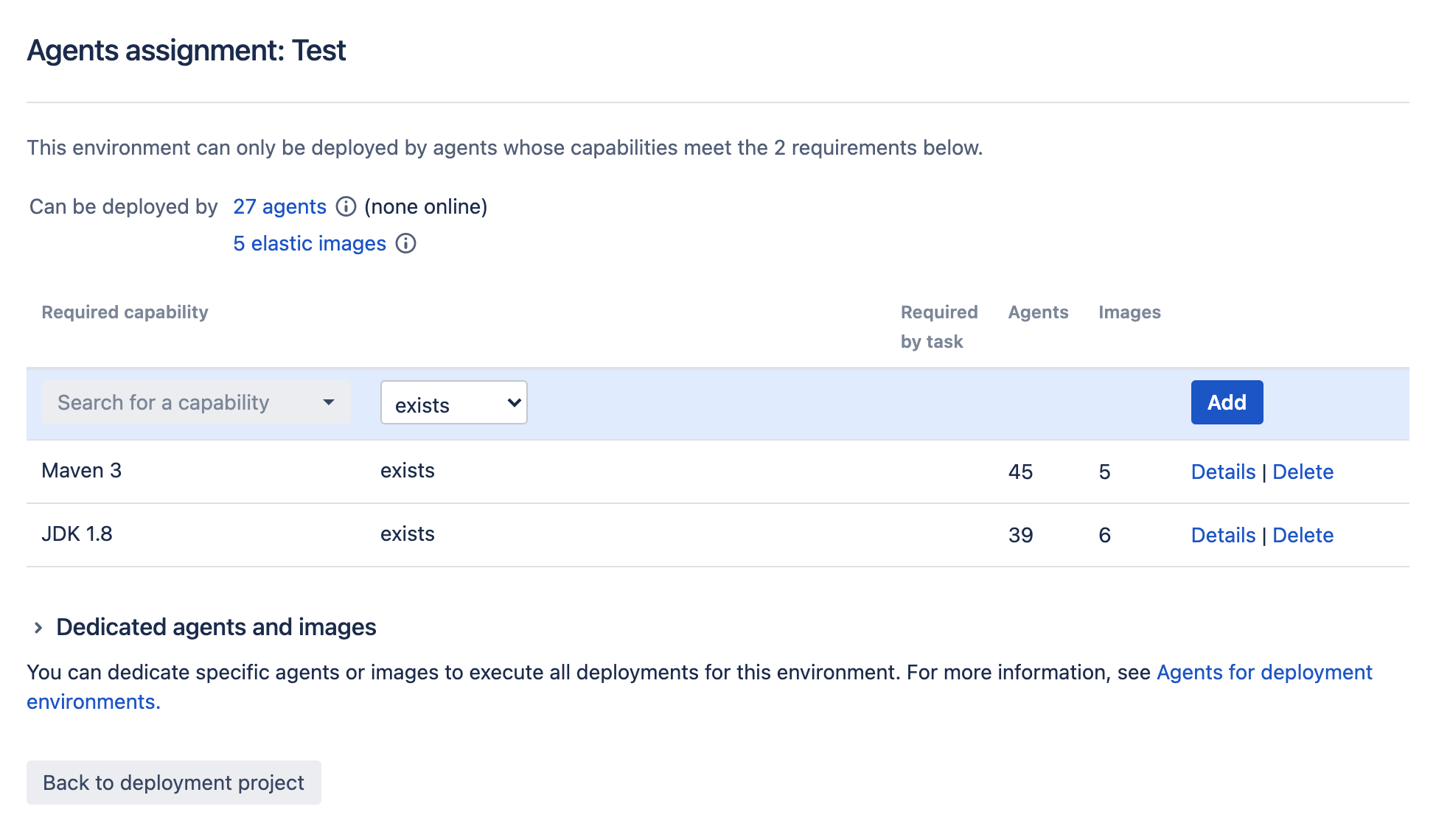Viewport: 1436px width, 840px height.
Task: Click the Add button to add capability
Action: click(1227, 402)
